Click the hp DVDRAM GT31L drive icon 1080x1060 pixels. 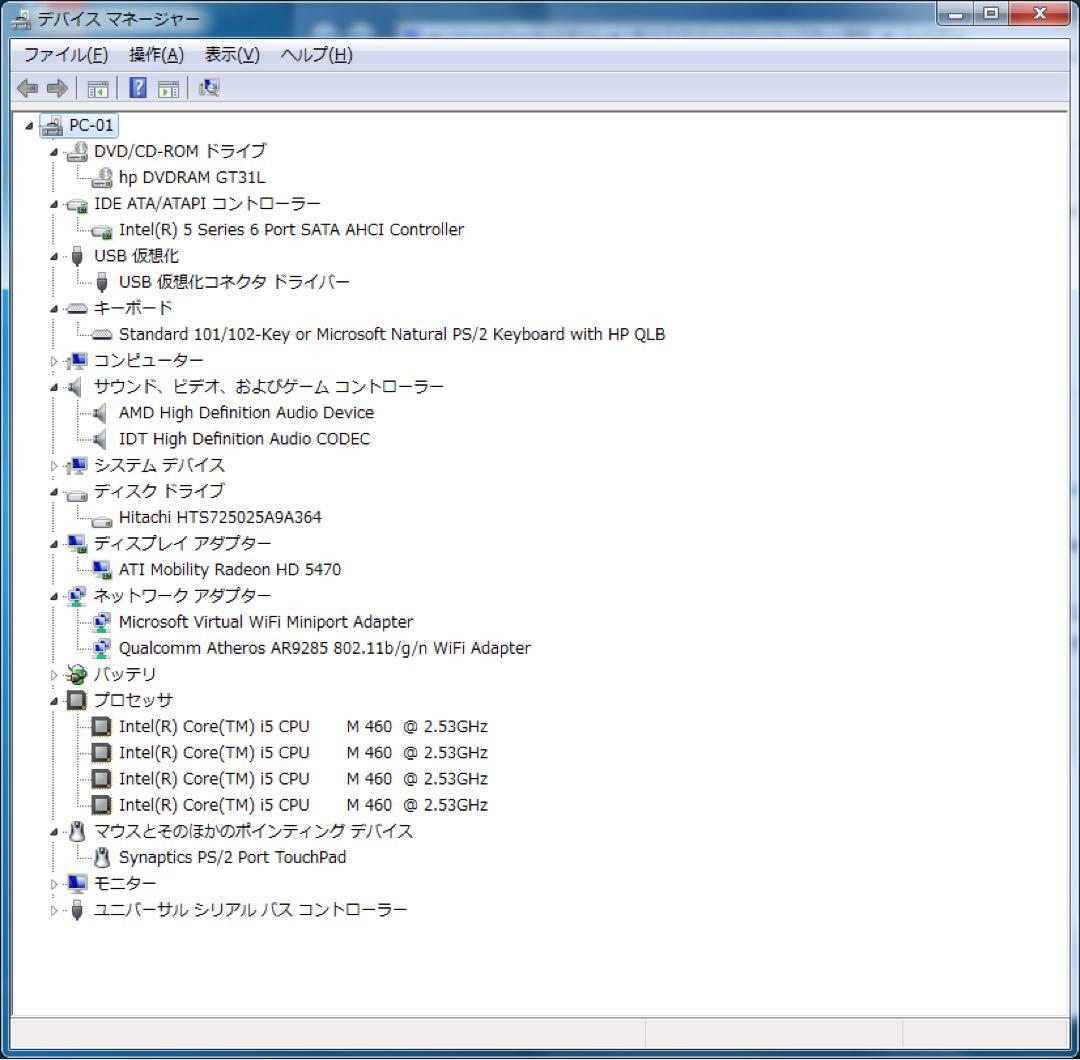[102, 178]
